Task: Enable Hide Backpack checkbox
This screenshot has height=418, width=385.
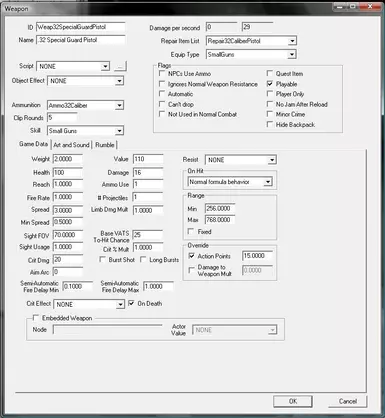Action: [x=270, y=124]
